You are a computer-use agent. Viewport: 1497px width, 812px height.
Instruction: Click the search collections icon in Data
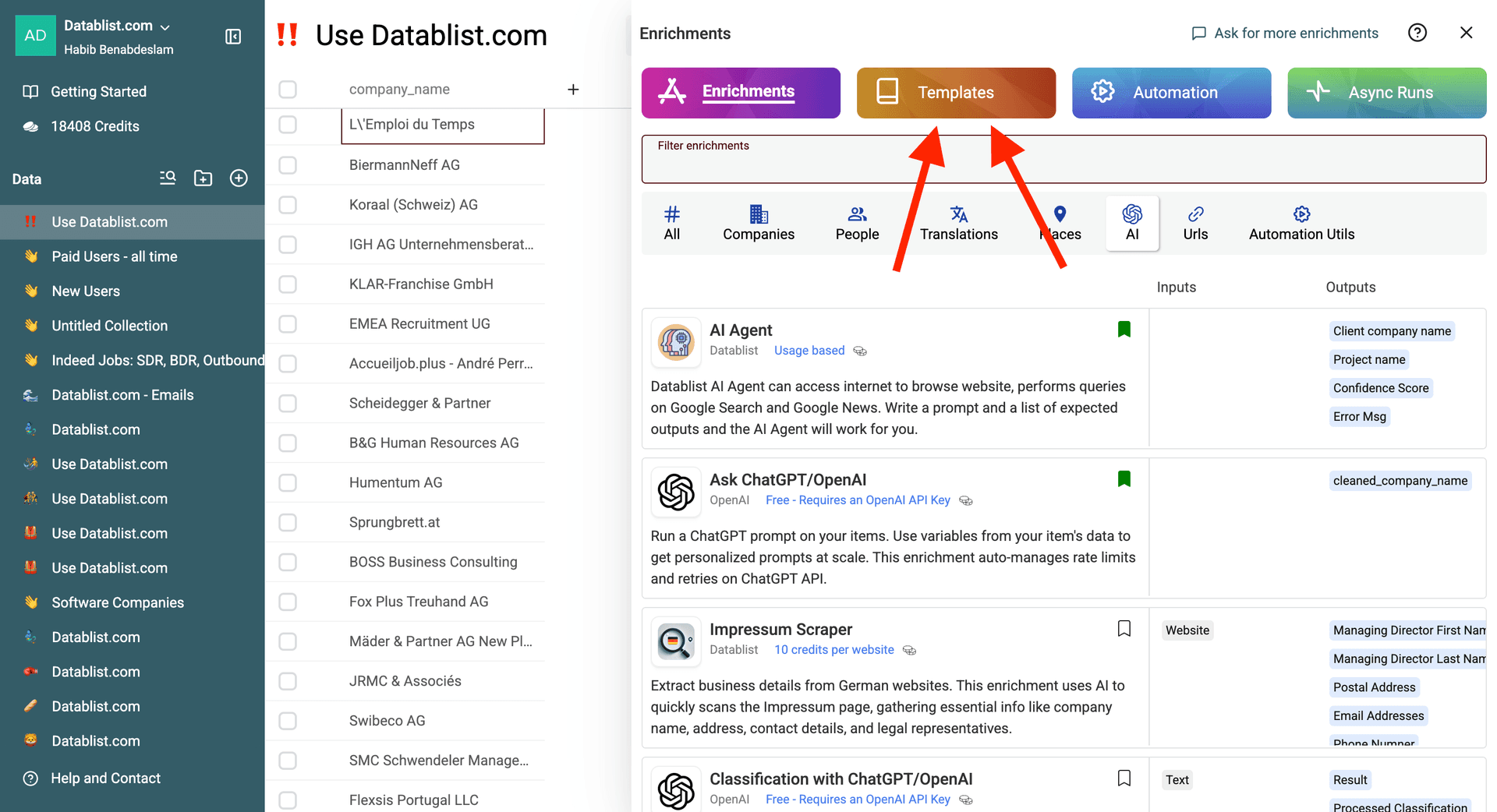tap(168, 178)
